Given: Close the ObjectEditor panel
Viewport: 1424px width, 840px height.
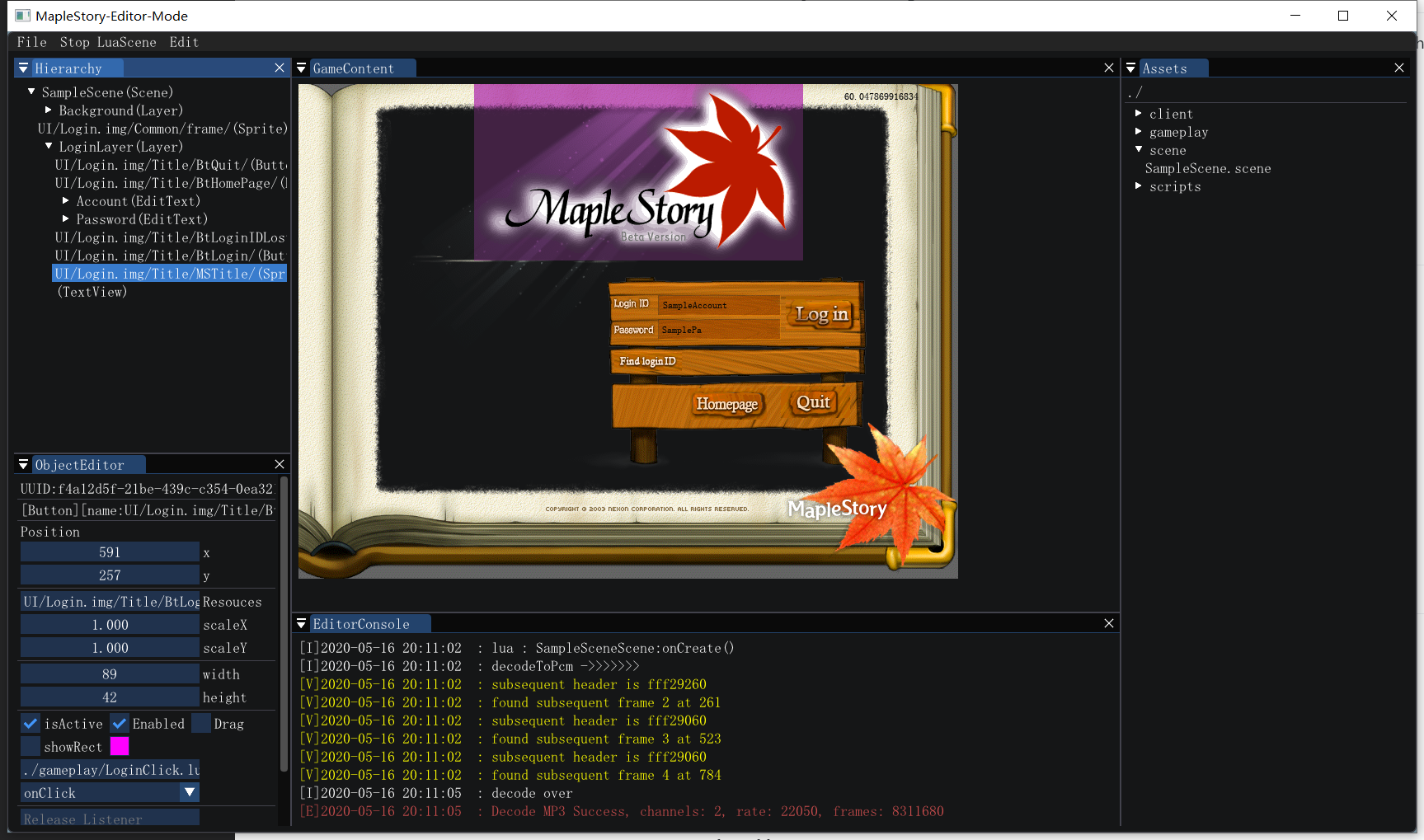Looking at the screenshot, I should coord(280,465).
